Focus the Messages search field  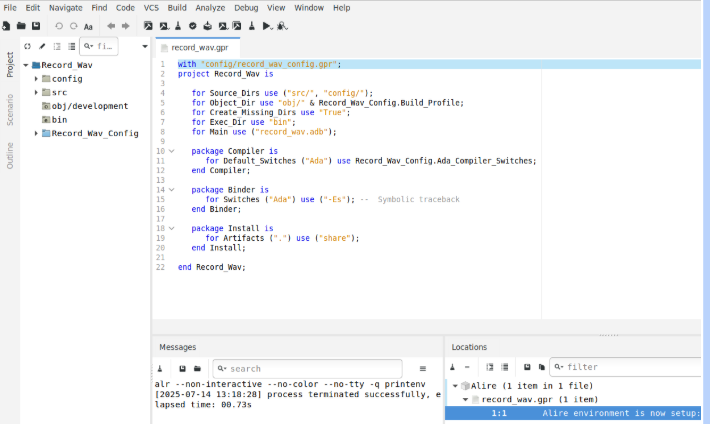pyautogui.click(x=307, y=369)
